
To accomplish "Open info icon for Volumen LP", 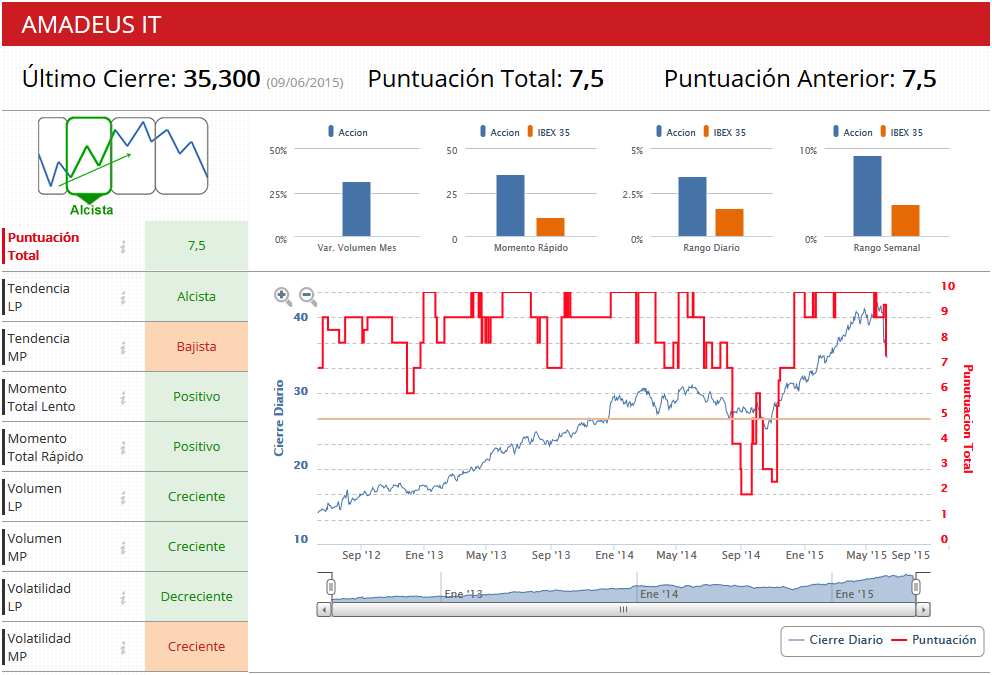I will point(123,497).
